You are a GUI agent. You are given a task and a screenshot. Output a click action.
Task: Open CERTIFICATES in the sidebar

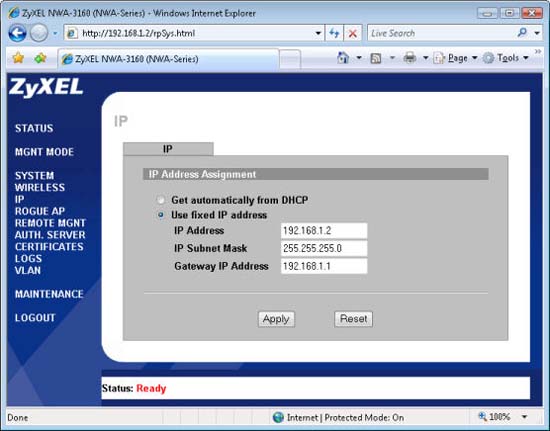49,247
